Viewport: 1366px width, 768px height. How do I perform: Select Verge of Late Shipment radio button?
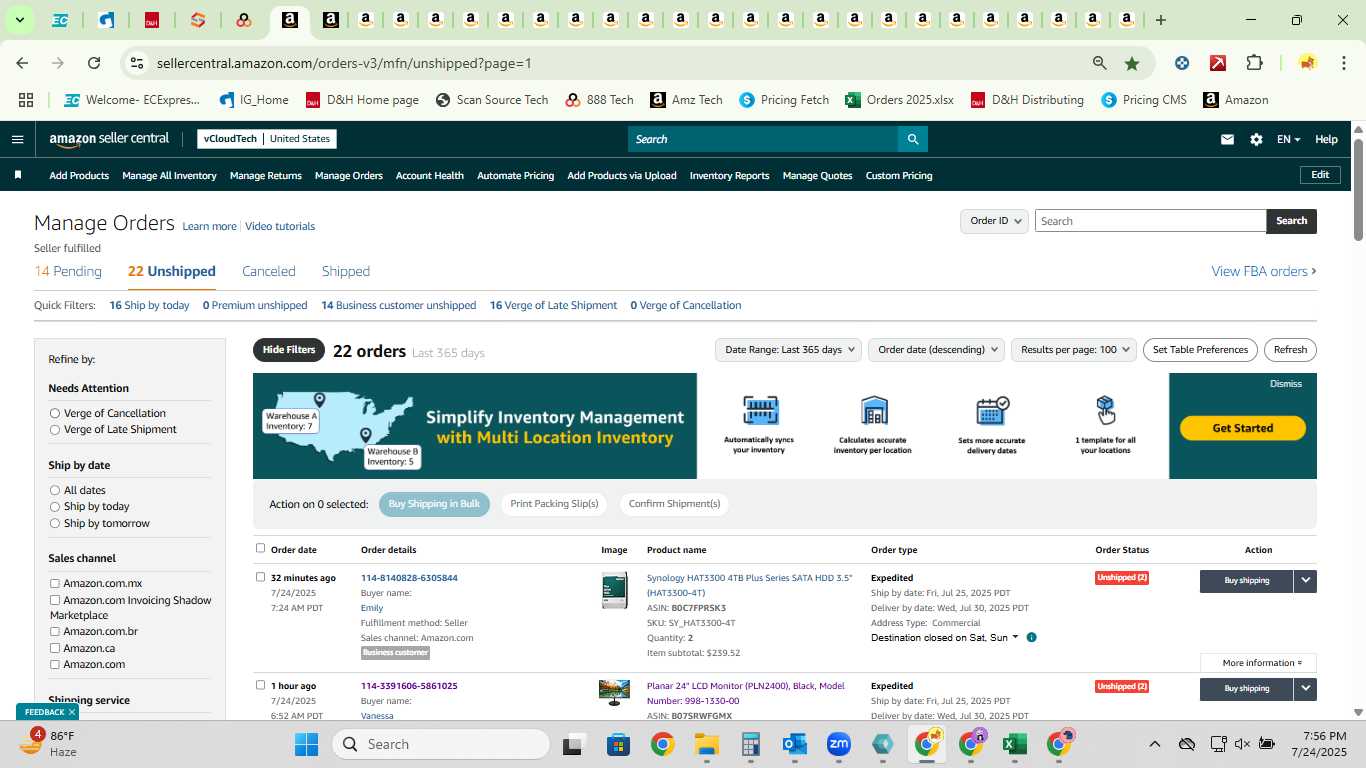[55, 430]
